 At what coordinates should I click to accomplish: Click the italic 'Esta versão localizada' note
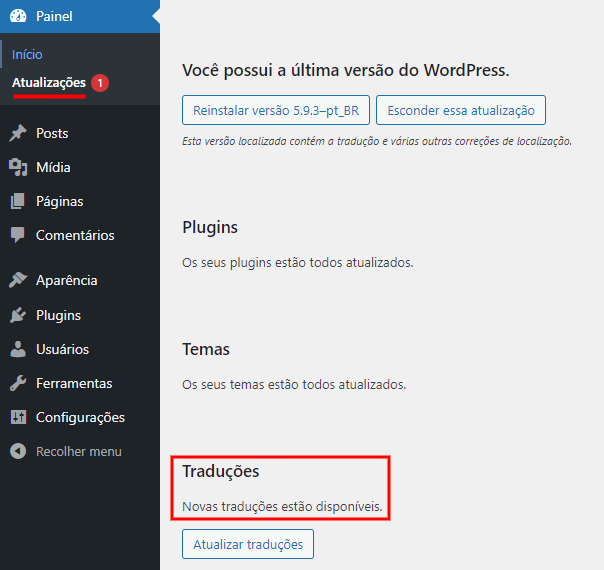(377, 141)
